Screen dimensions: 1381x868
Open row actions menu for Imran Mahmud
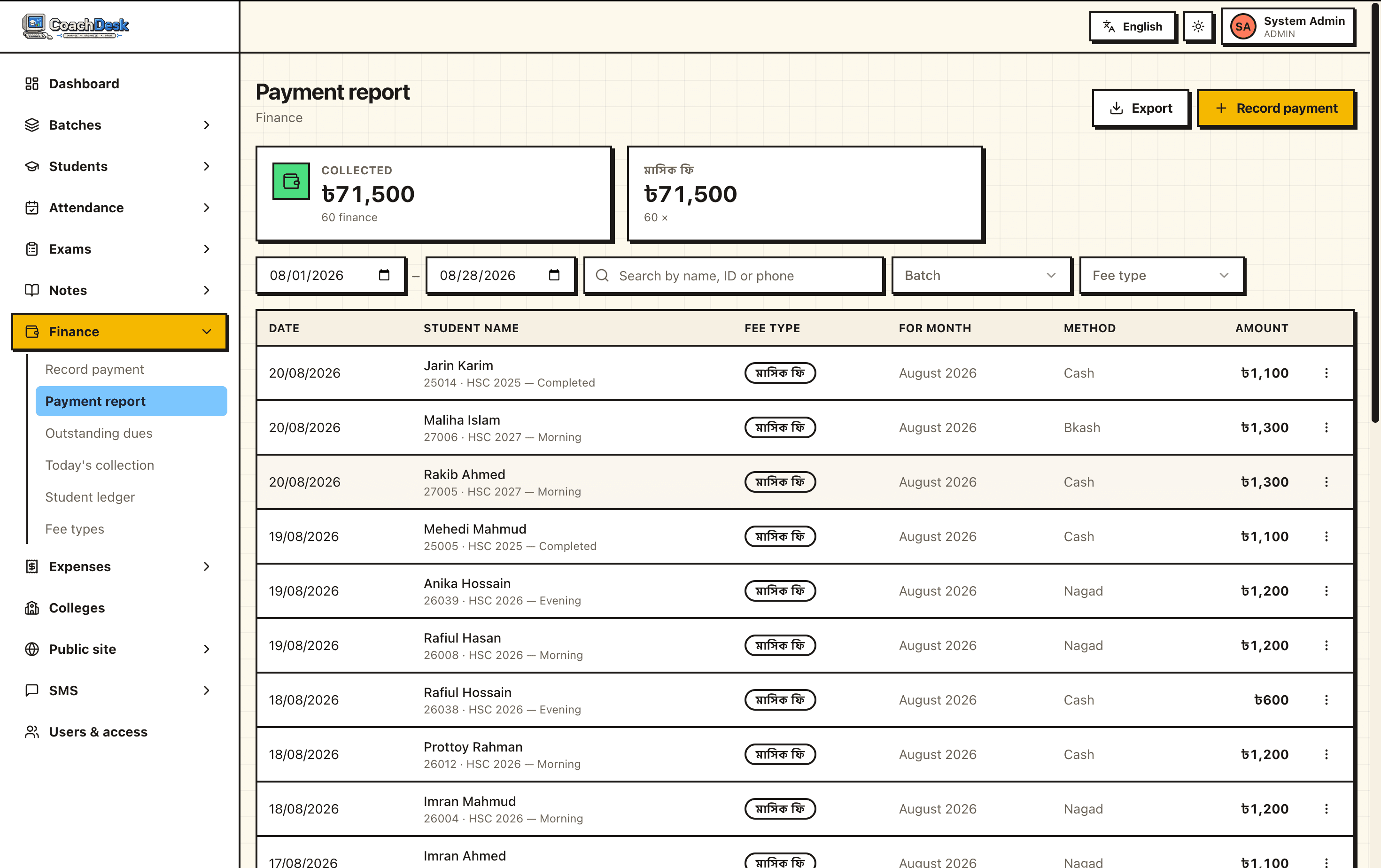[1326, 809]
